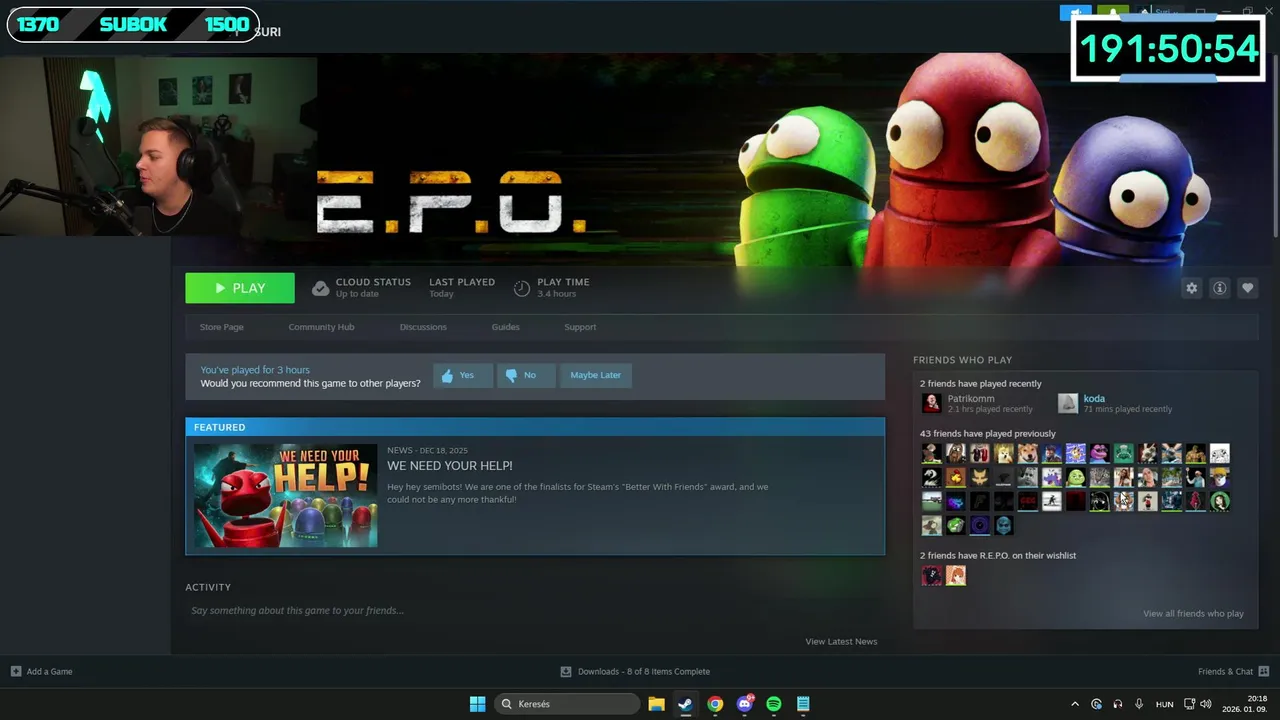Click the cloud status icon
This screenshot has height=720, width=1280.
320,288
